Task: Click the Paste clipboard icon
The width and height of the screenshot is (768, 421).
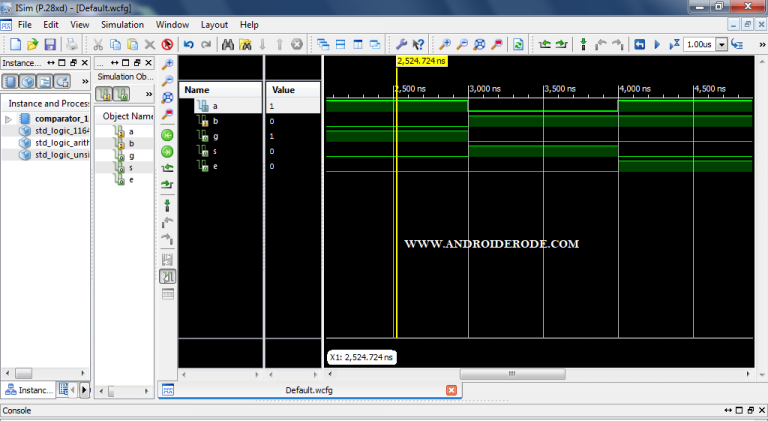Action: coord(133,45)
